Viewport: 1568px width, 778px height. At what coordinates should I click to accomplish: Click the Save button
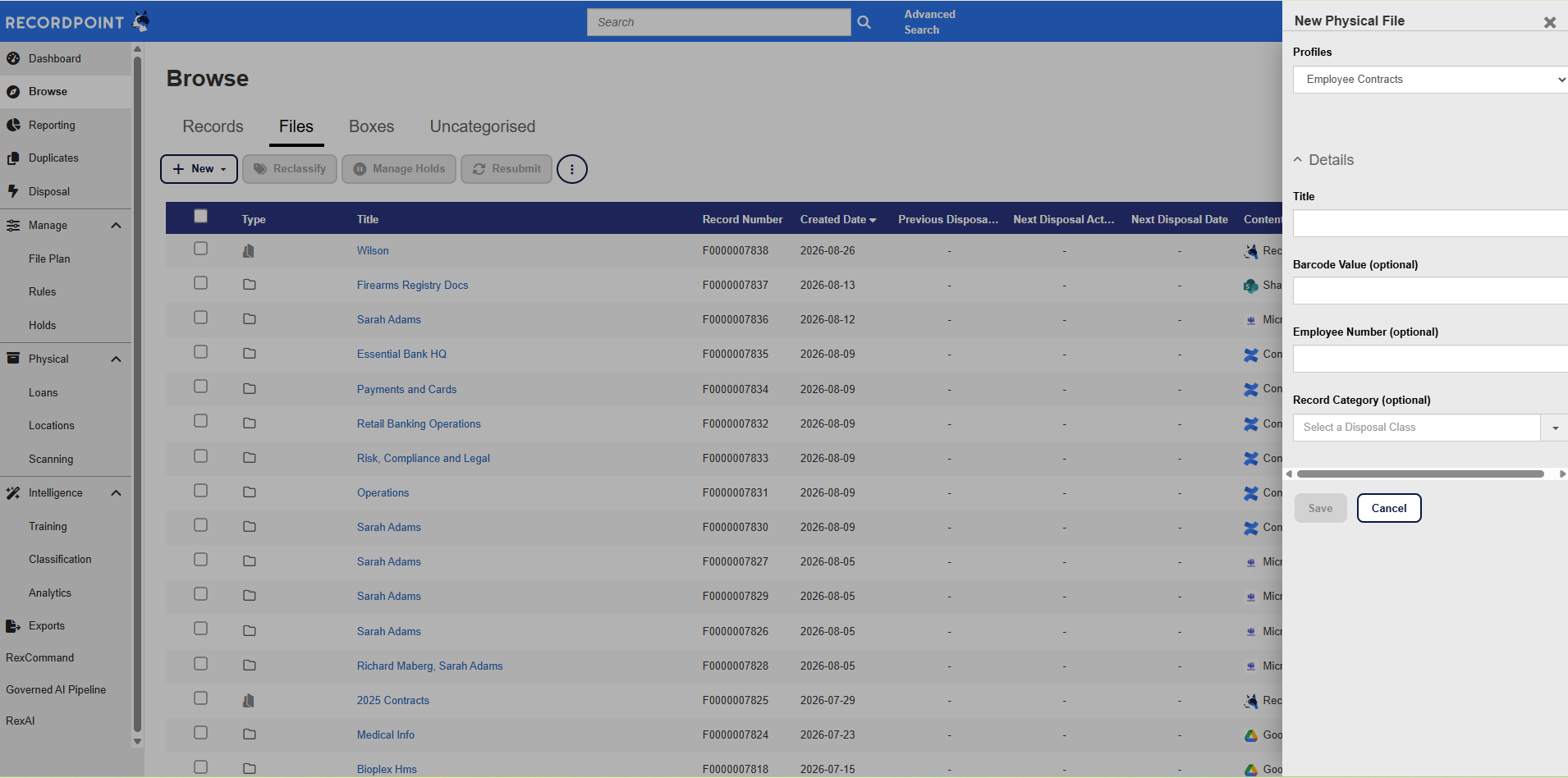tap(1320, 508)
